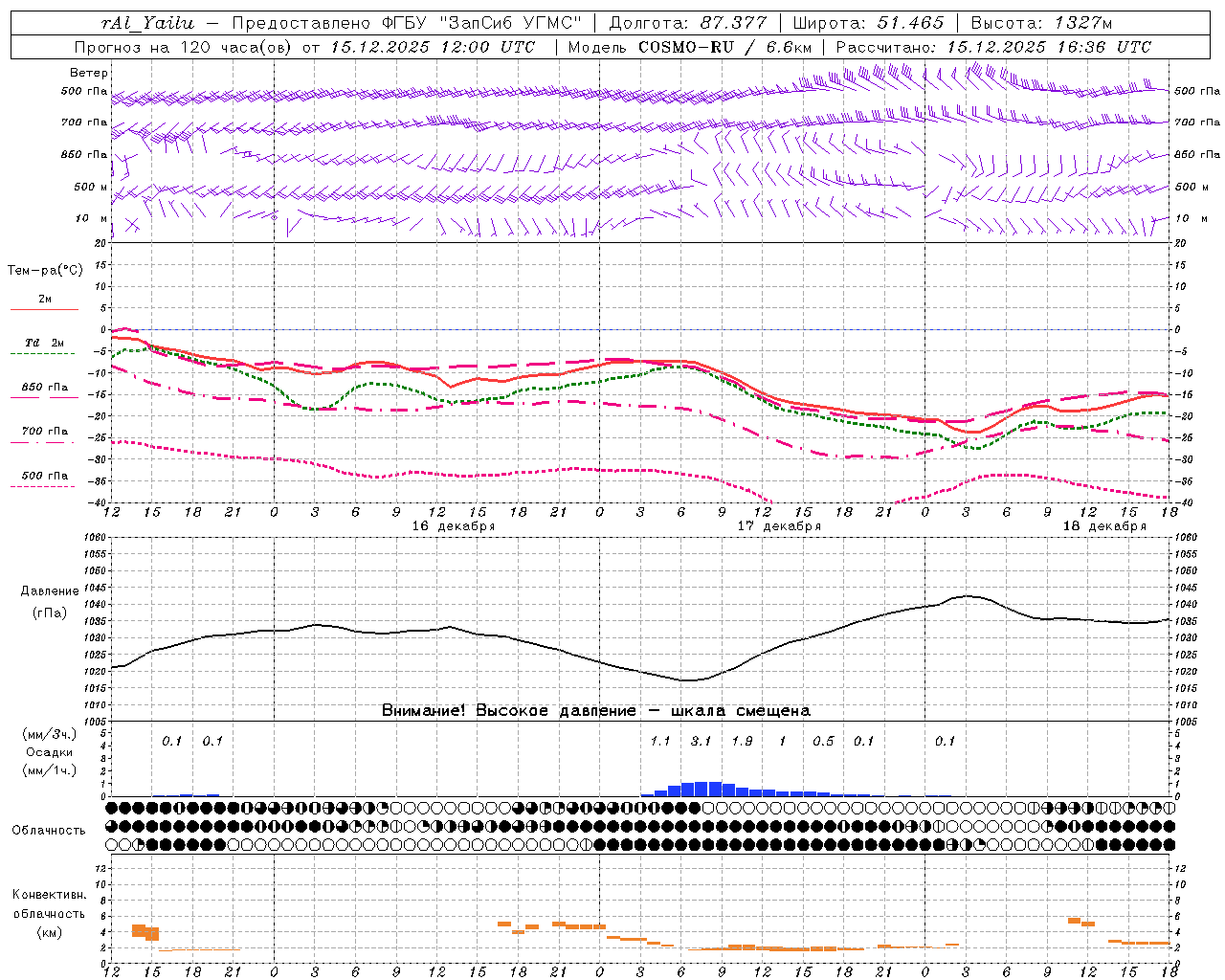Click pink long-dash legend line under '850 гПа'
This screenshot has width=1225, height=980.
(x=44, y=397)
